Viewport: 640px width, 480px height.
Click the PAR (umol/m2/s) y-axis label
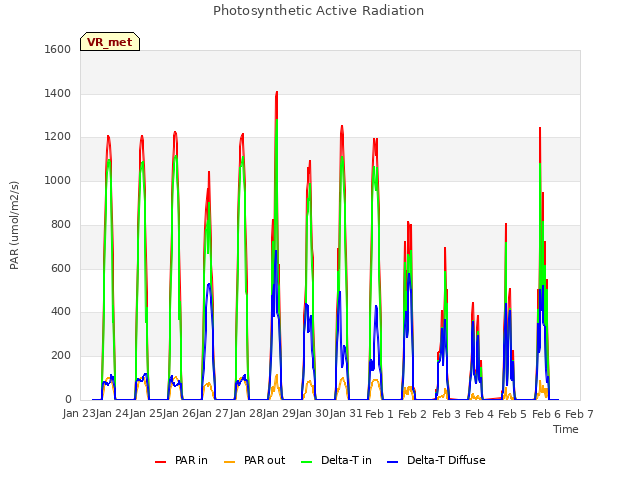coord(14,225)
